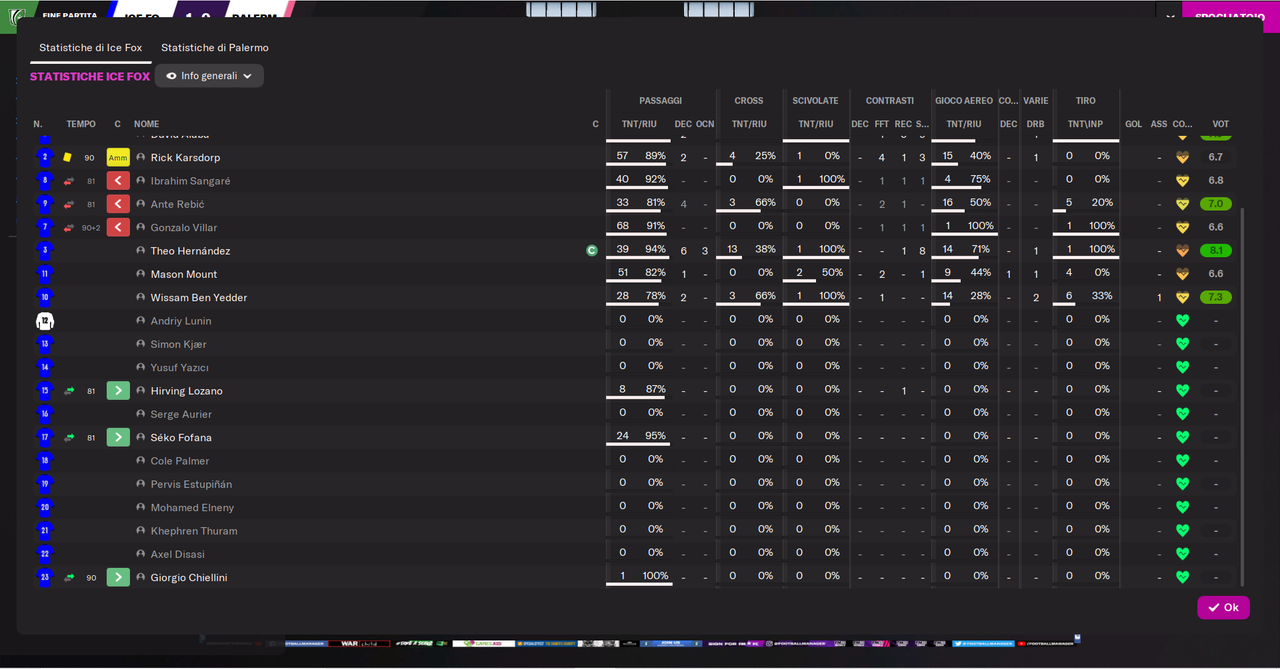1280x669 pixels.
Task: Click shirt number icon for Mason Mount
Action: tap(44, 274)
